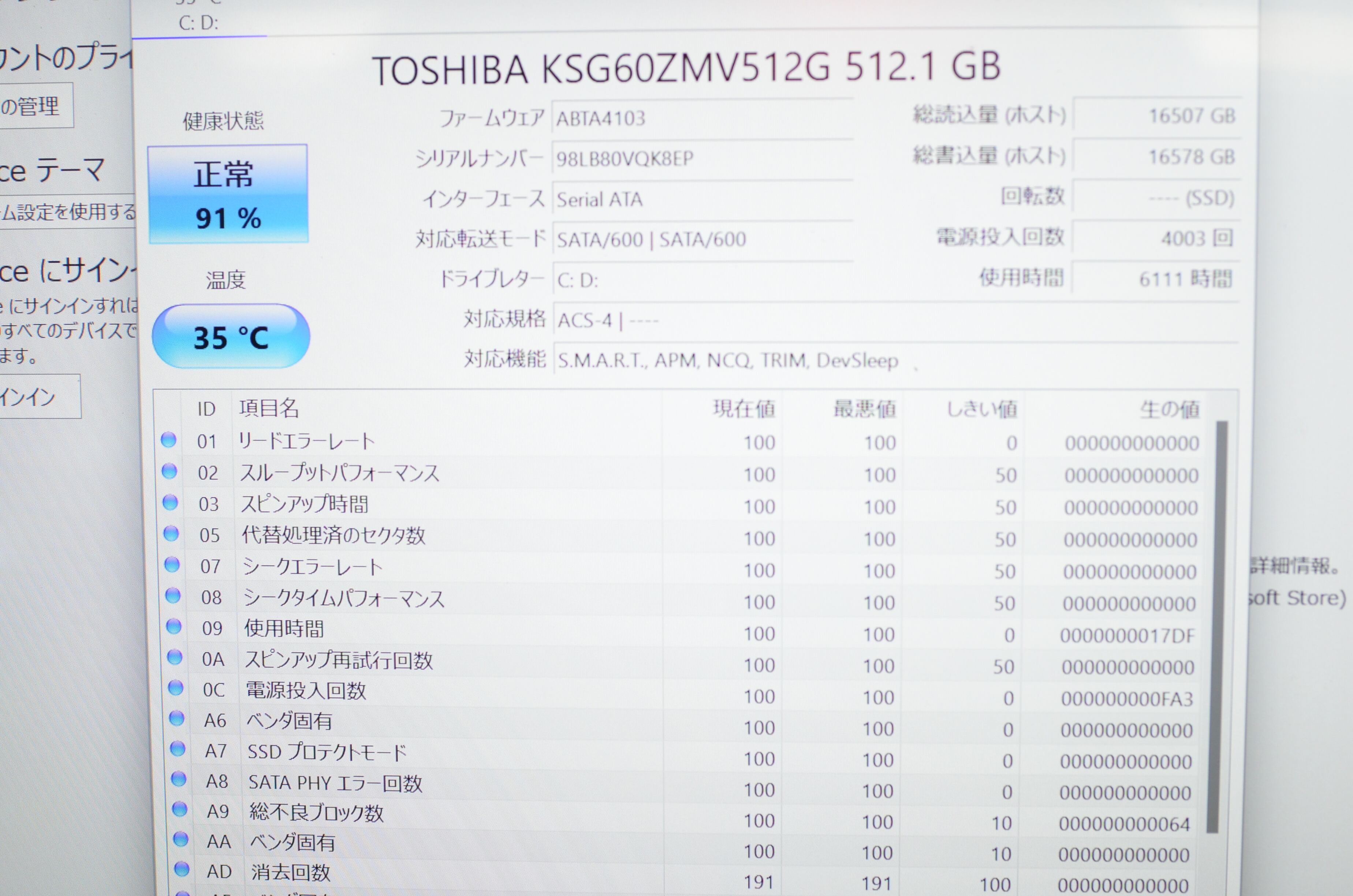Click status dot of attribute 09 使用時間
This screenshot has width=1353, height=896.
tap(174, 627)
